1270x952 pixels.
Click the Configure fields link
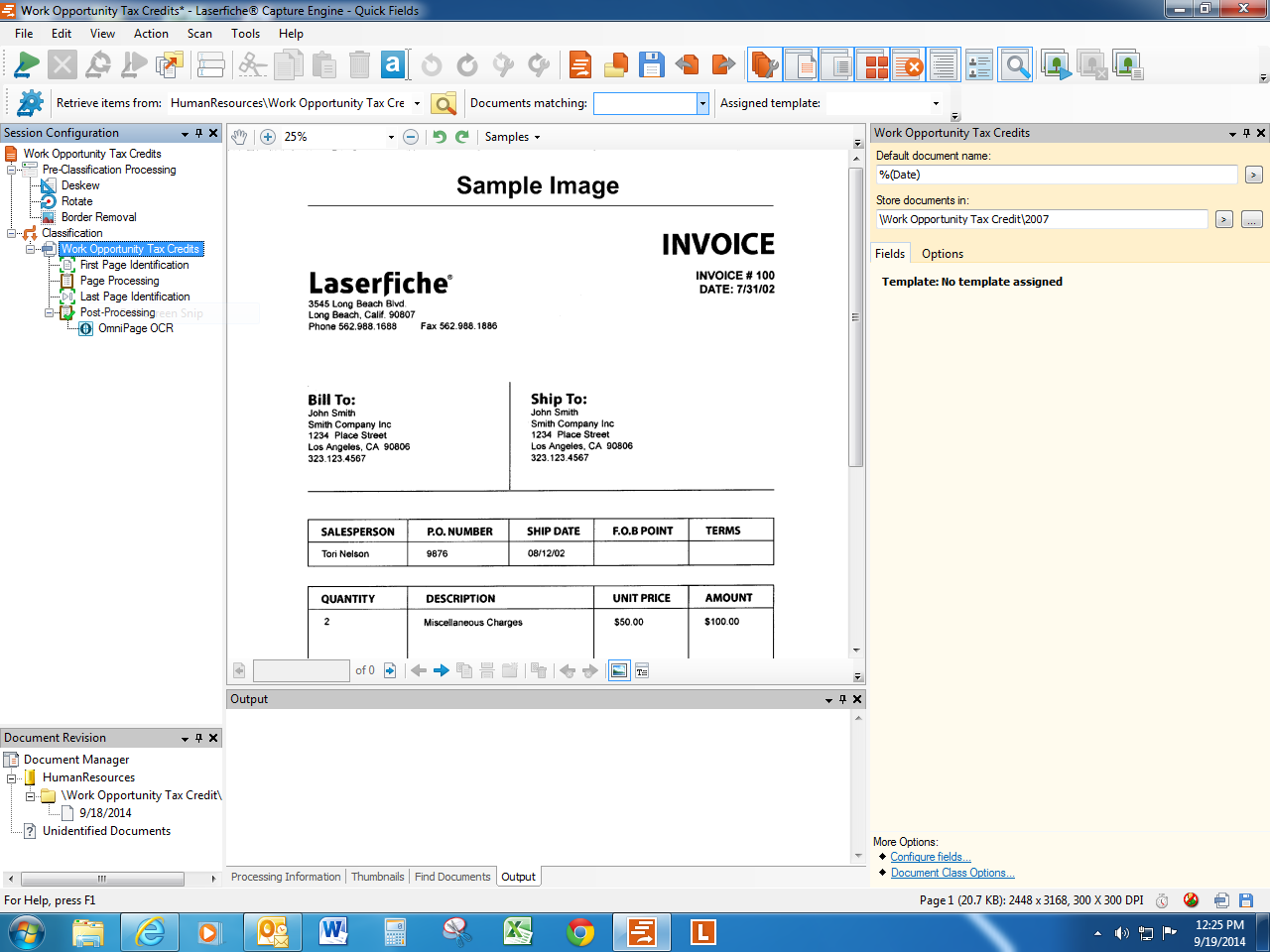(930, 857)
